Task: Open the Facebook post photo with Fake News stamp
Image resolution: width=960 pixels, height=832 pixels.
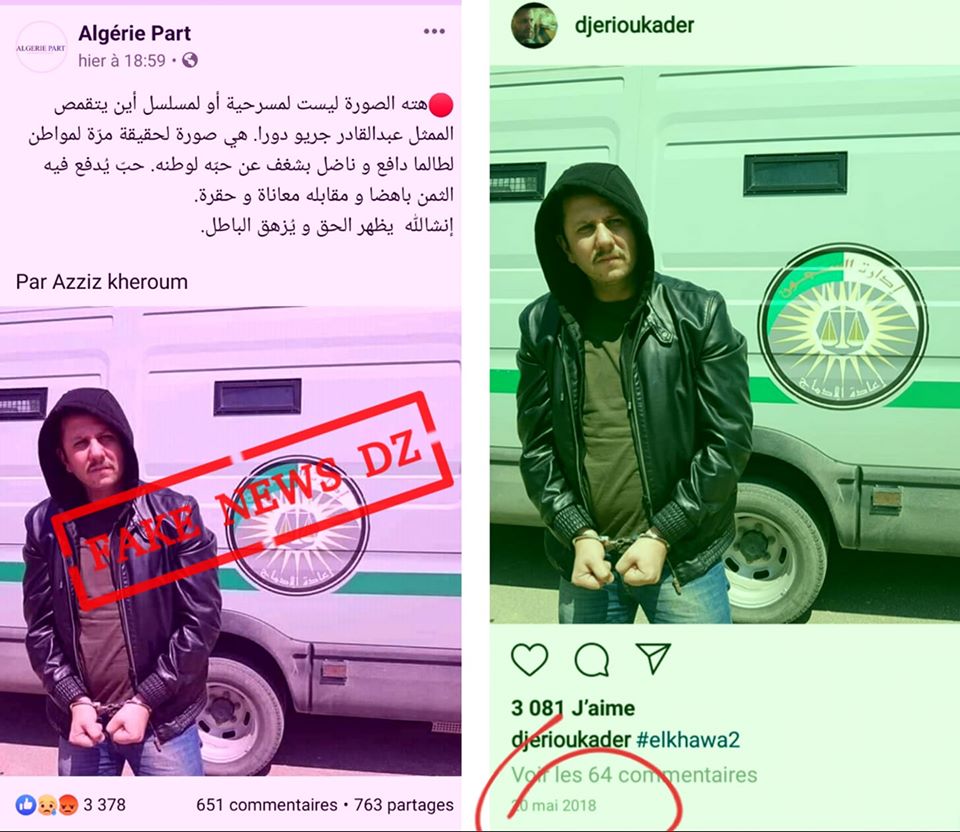Action: point(231,541)
